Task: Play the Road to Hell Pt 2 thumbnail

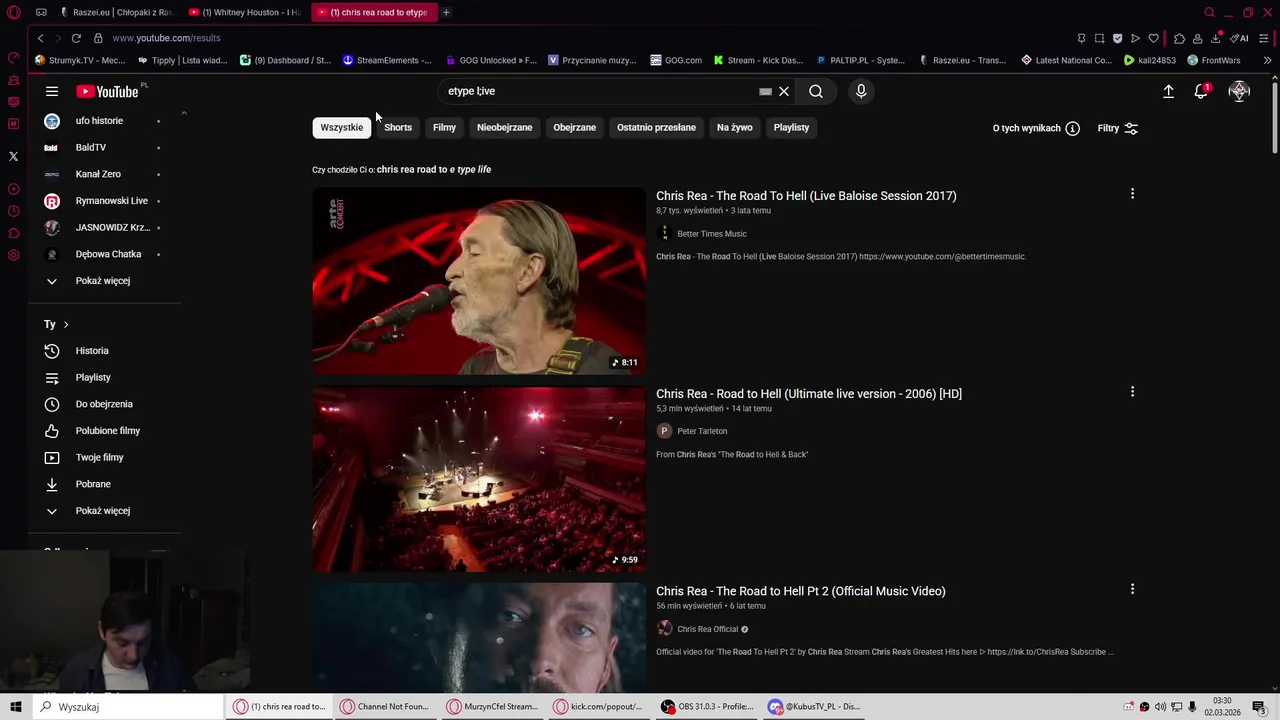Action: pyautogui.click(x=479, y=638)
